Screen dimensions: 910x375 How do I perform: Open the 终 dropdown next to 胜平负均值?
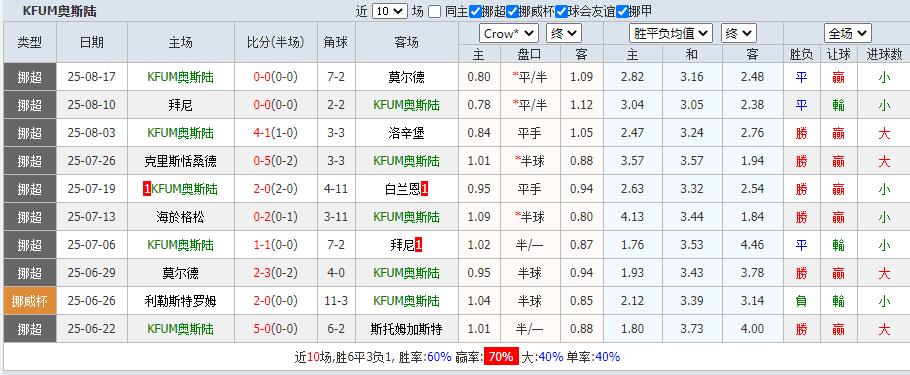pyautogui.click(x=738, y=33)
